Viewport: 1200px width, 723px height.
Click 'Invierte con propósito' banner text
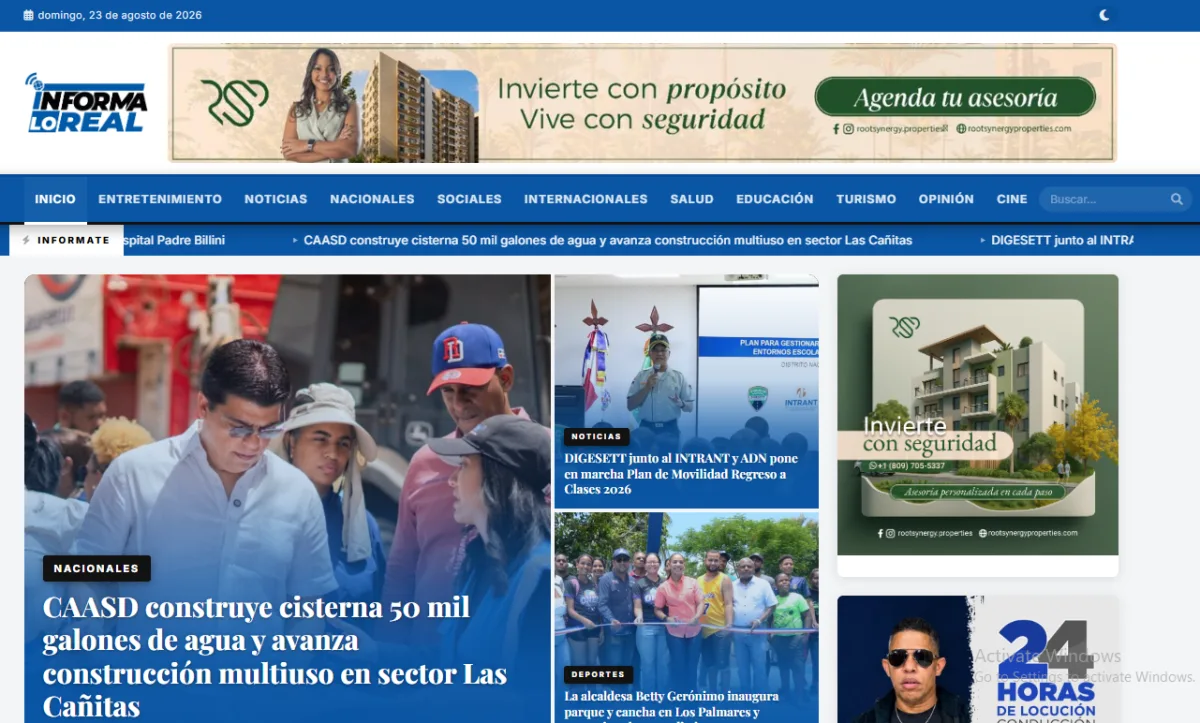tap(641, 90)
